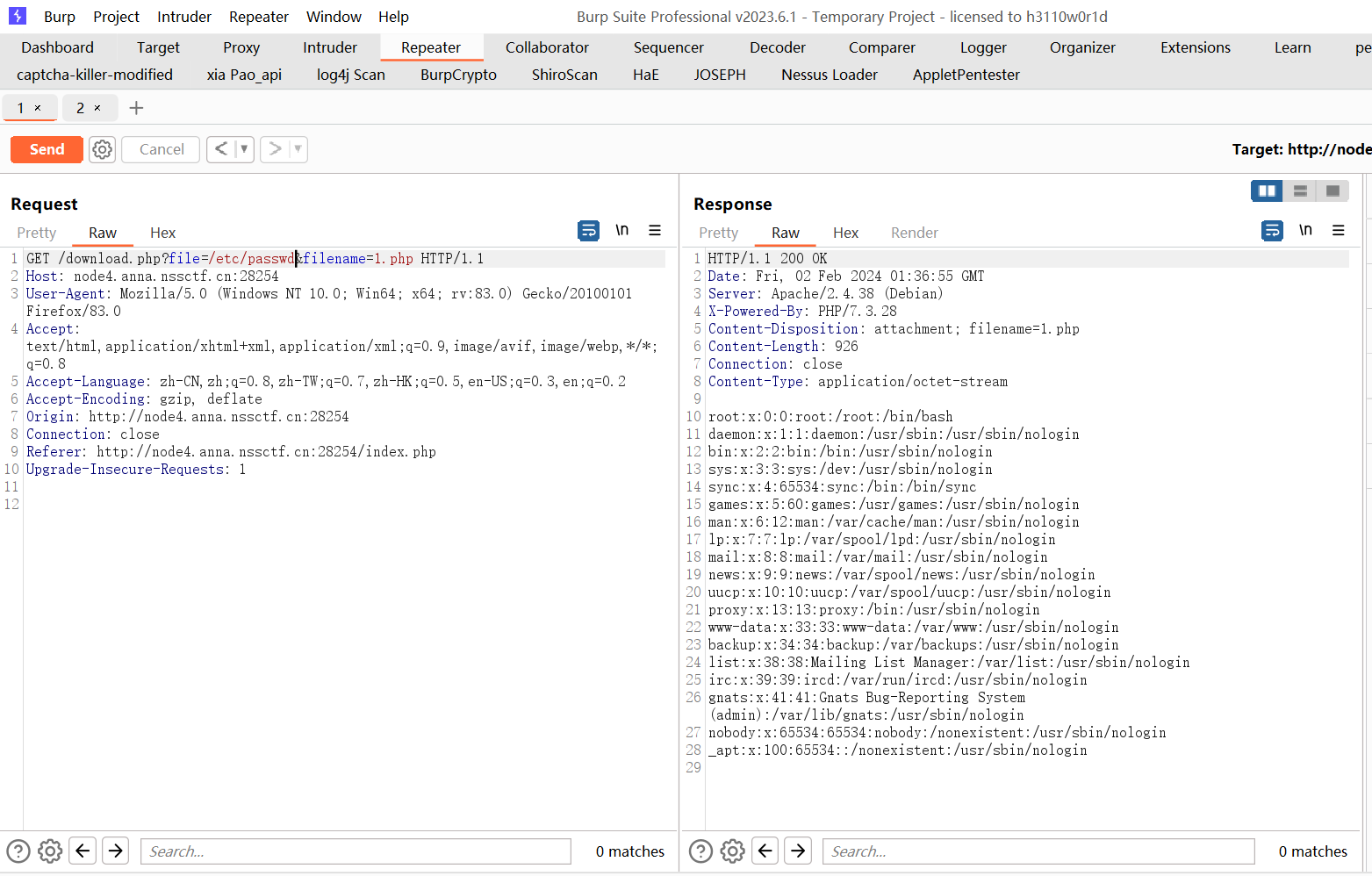
Task: Switch to the Extensions tab
Action: pyautogui.click(x=1196, y=47)
